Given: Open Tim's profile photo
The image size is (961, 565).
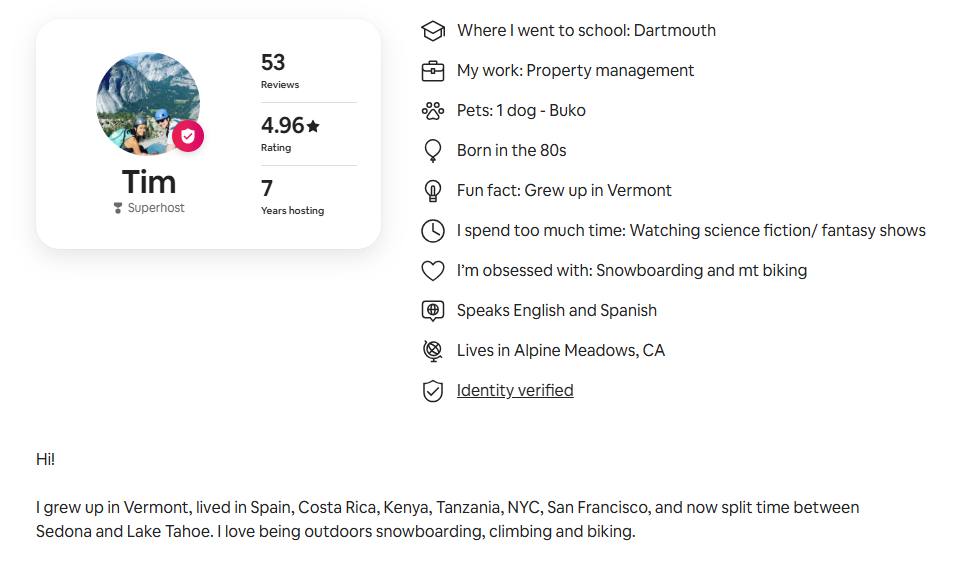Looking at the screenshot, I should point(146,102).
